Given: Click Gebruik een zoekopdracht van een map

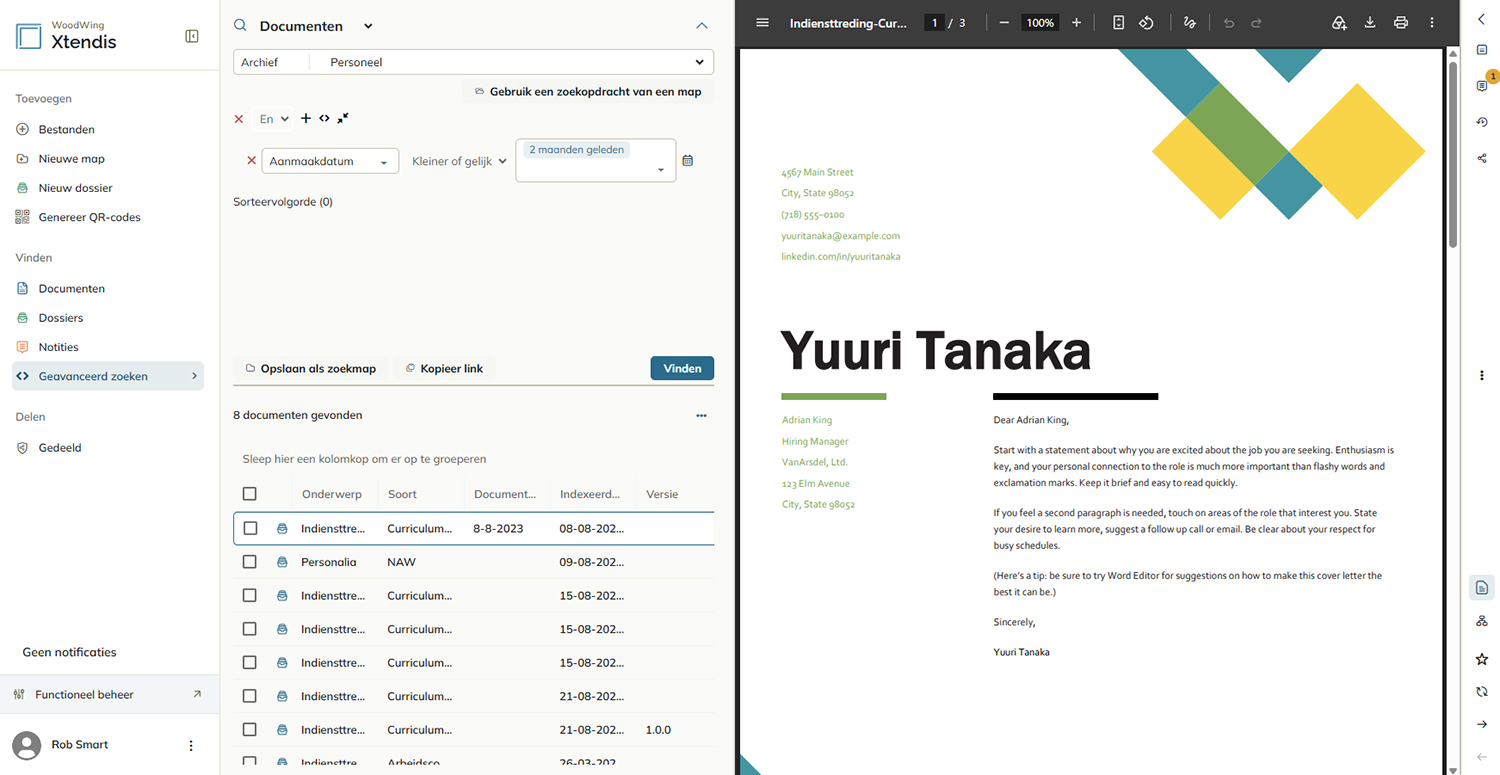Looking at the screenshot, I should tap(588, 92).
